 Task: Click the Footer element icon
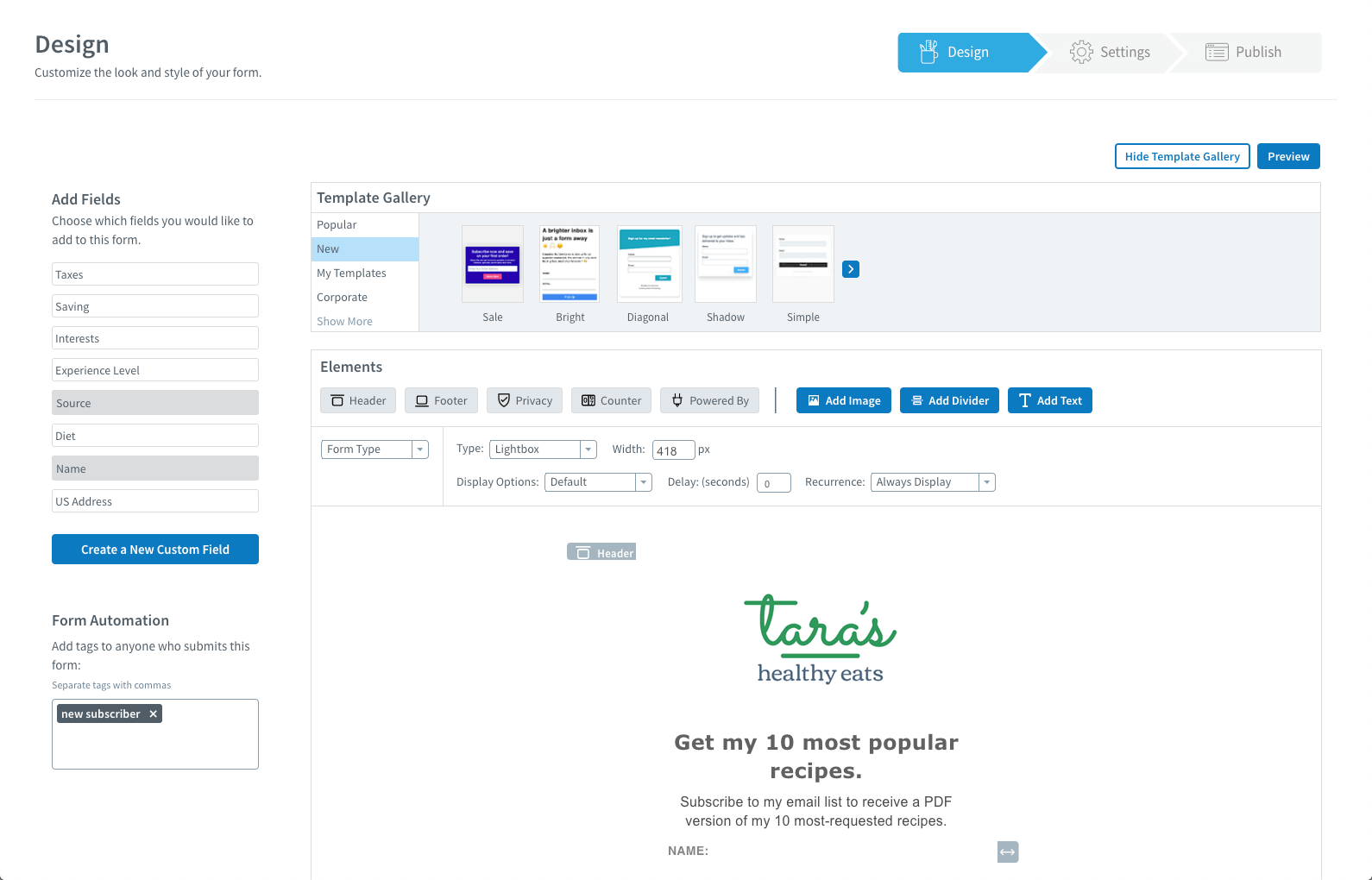coord(422,400)
